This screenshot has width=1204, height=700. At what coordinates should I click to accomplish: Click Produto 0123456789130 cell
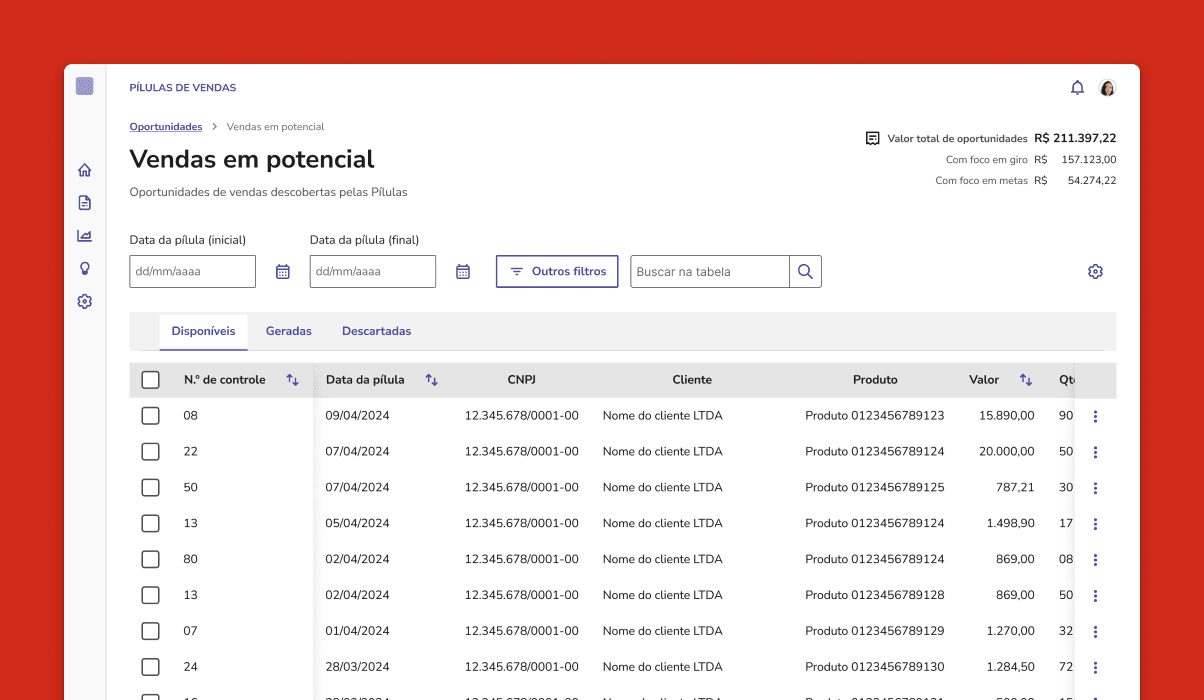click(875, 668)
